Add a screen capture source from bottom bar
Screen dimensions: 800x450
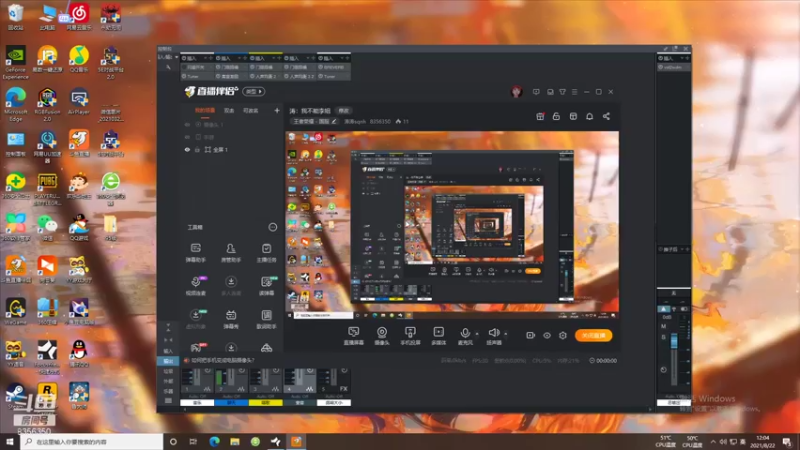354,336
